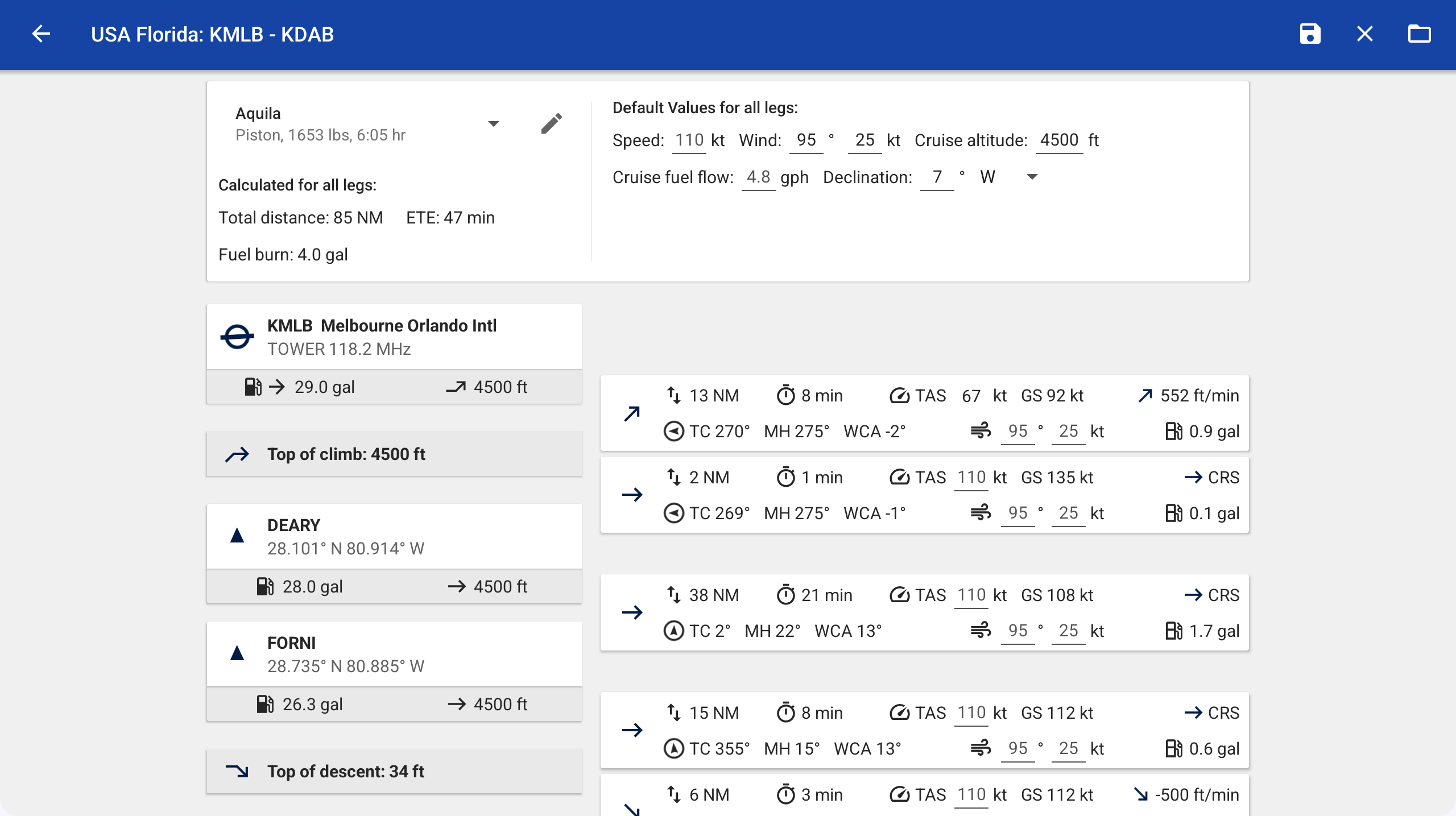This screenshot has width=1456, height=816.
Task: Select the Top of climb 4500 ft row
Action: pyautogui.click(x=394, y=454)
